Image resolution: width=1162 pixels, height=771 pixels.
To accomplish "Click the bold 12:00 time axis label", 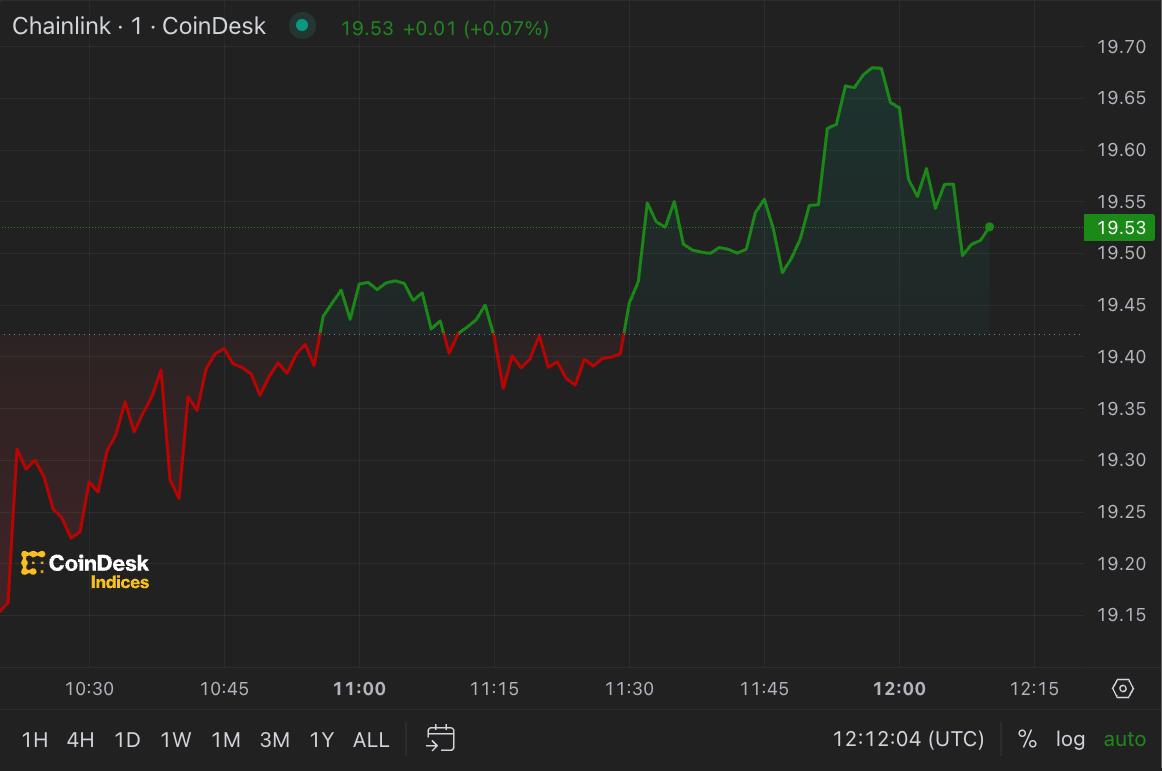I will 899,688.
